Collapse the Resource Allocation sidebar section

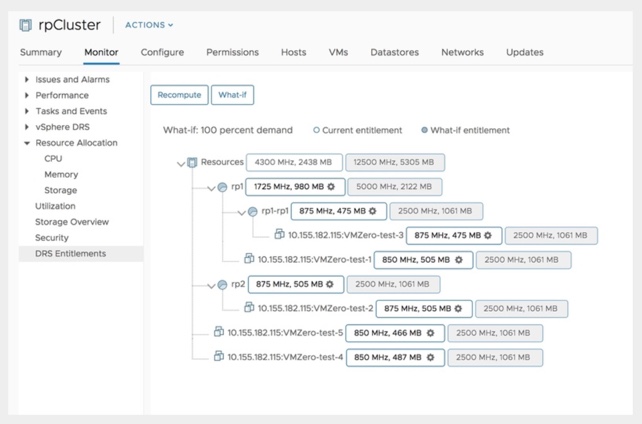[27, 143]
